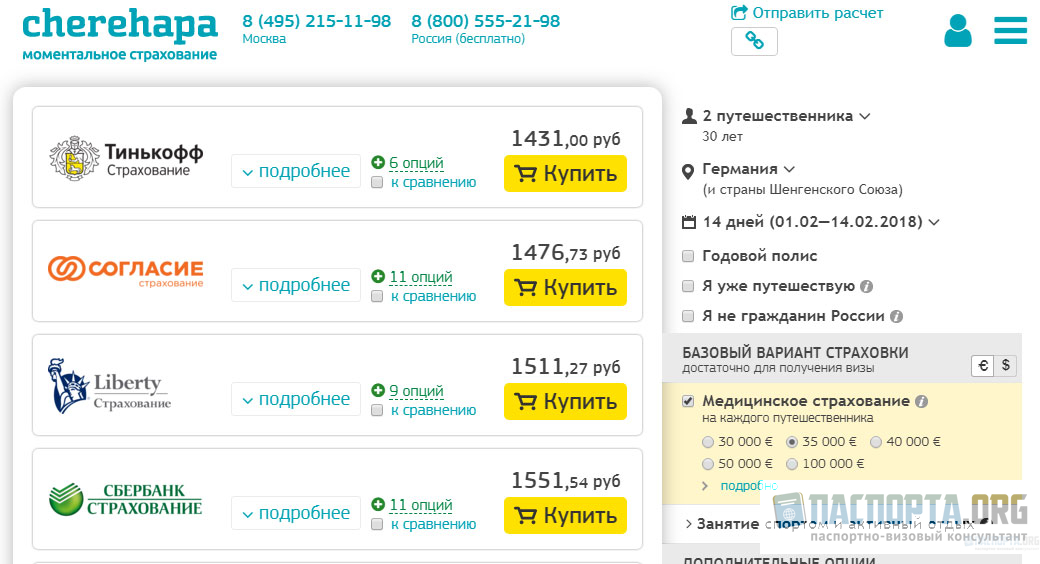The image size is (1040, 564).
Task: Expand подробнее for Сбербанк
Action: 296,514
